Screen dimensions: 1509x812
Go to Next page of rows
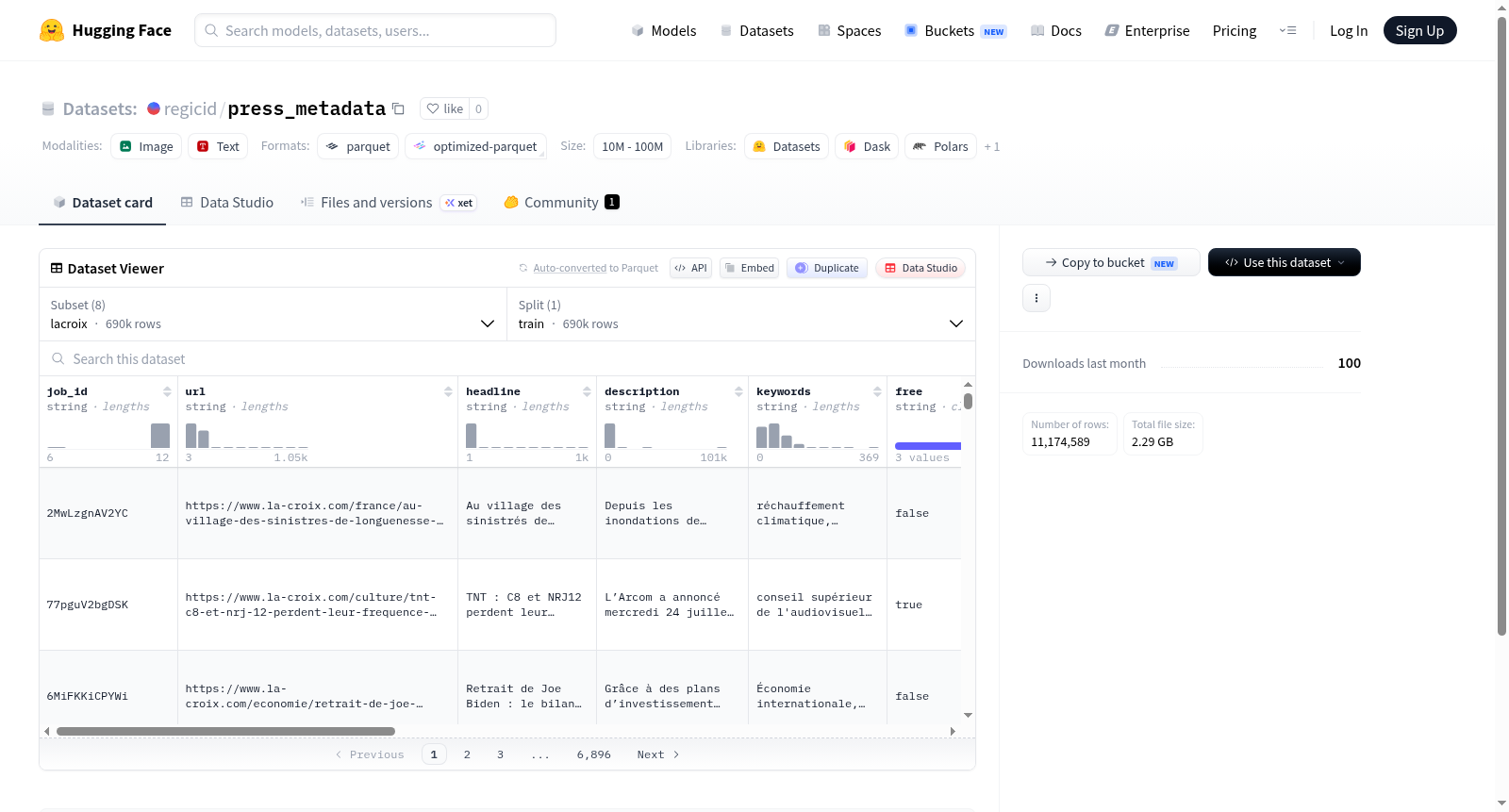pyautogui.click(x=657, y=754)
